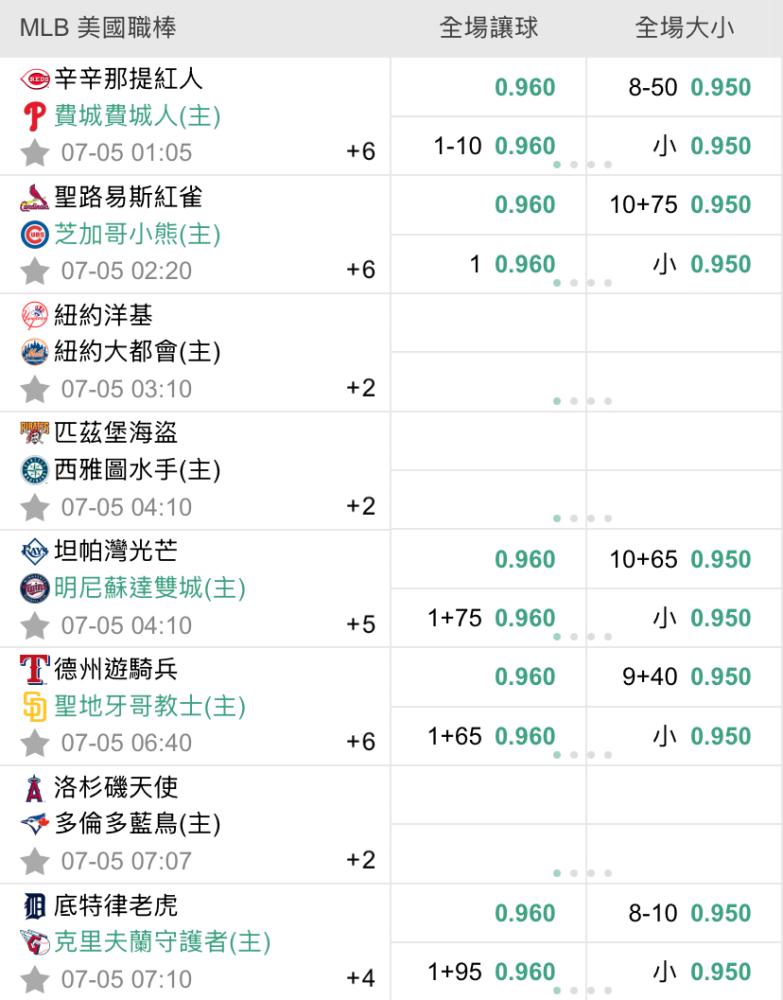This screenshot has width=783, height=1000.
Task: Select the 全場讓球 column header
Action: pos(488,28)
